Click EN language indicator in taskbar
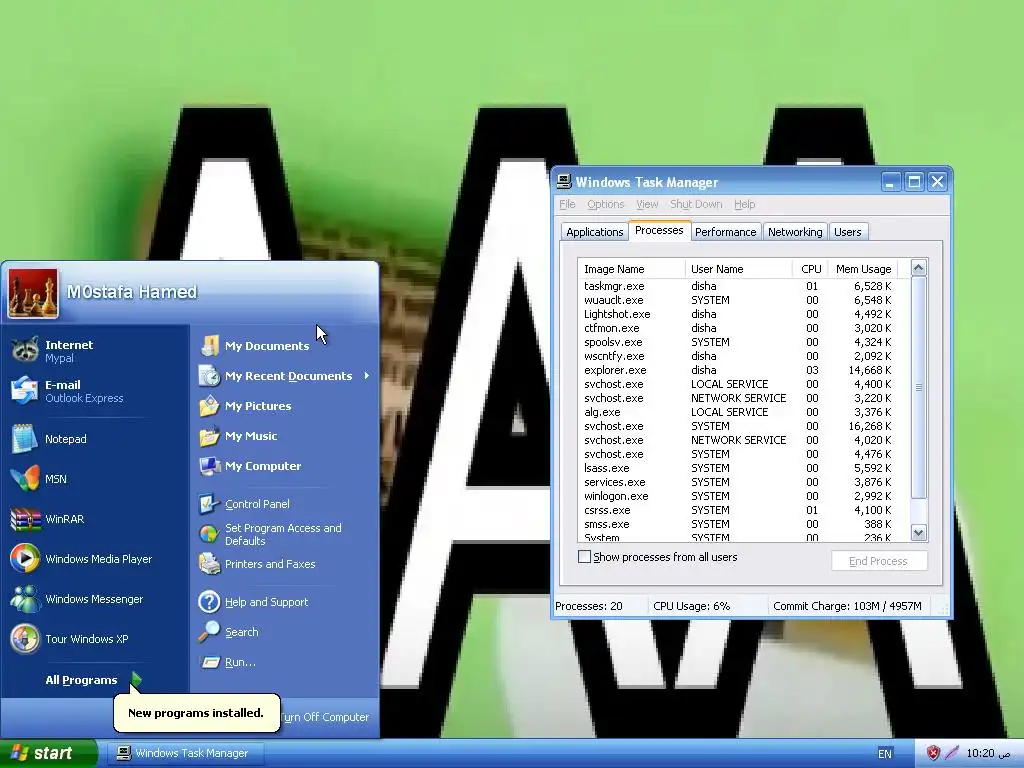The image size is (1024, 768). point(885,754)
